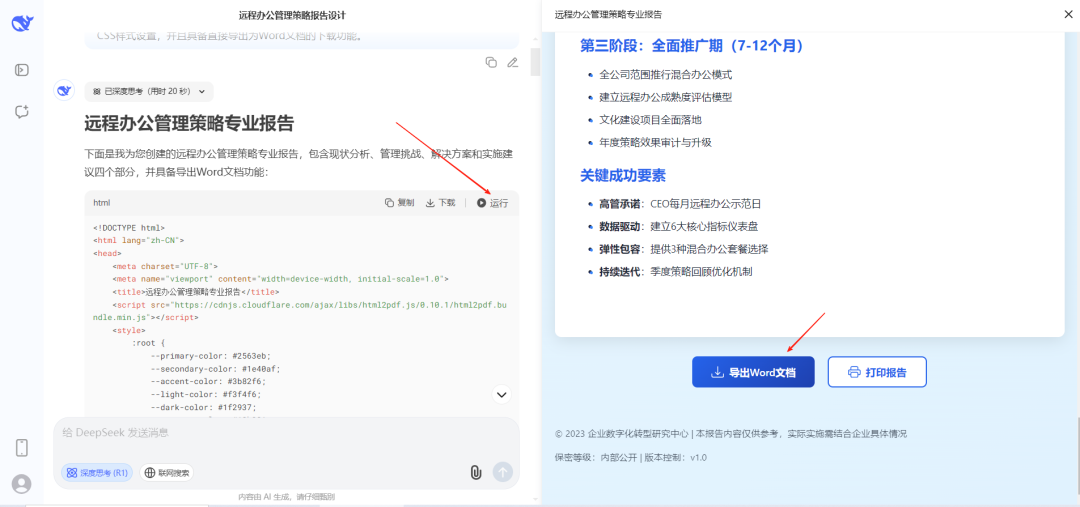This screenshot has height=507, width=1080.
Task: Click the html language label in code block
Action: (x=101, y=203)
